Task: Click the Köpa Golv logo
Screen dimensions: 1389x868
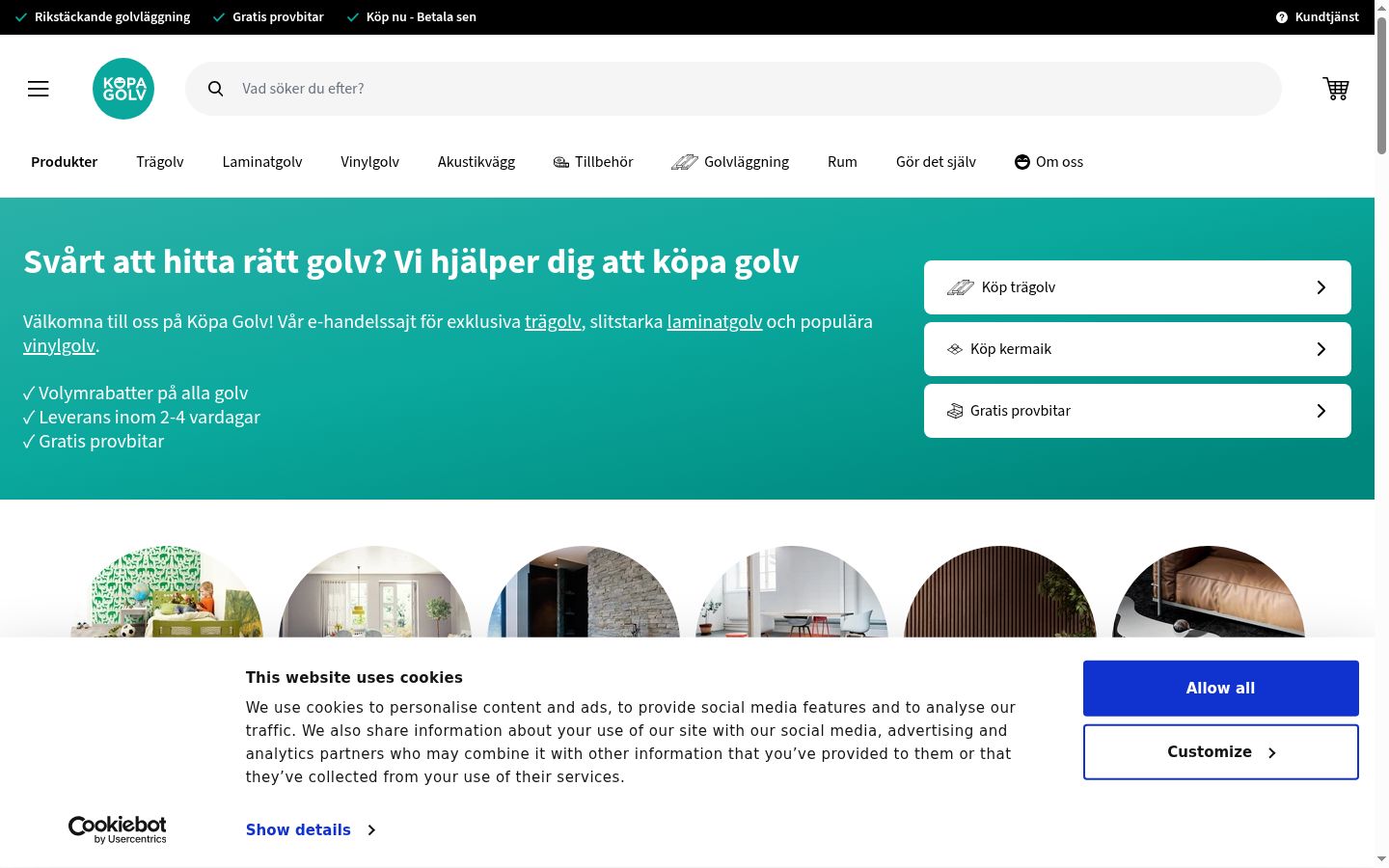Action: 123,89
